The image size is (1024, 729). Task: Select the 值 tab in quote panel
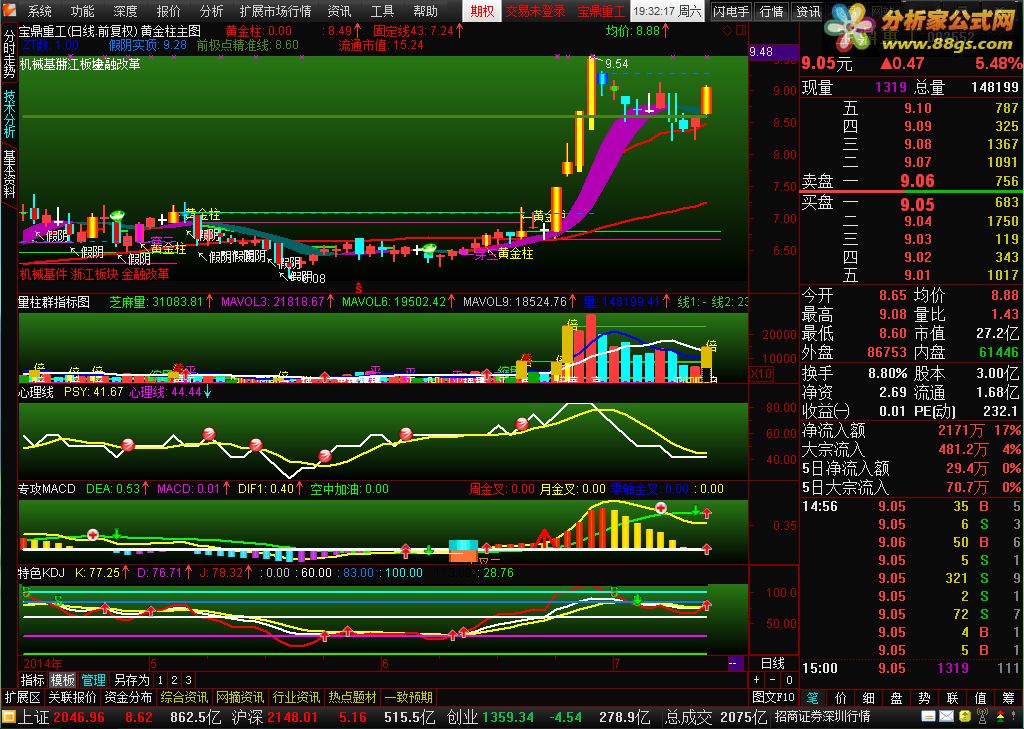pos(980,698)
